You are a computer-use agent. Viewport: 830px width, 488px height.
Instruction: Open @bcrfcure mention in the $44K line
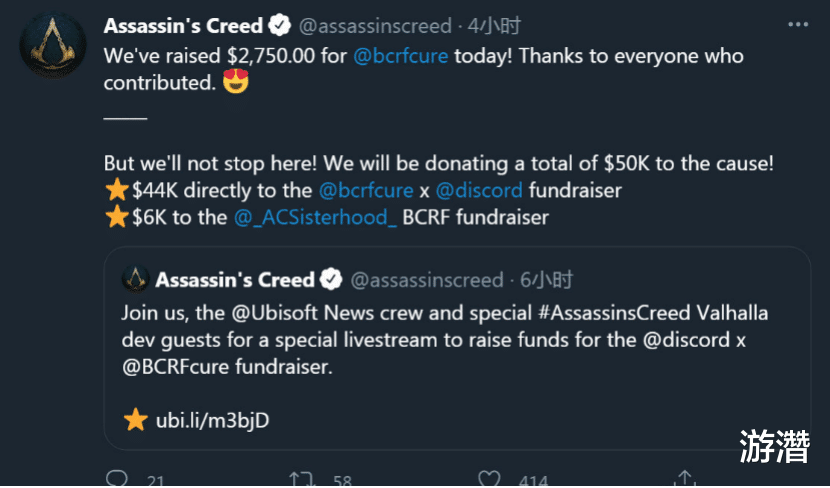click(366, 189)
